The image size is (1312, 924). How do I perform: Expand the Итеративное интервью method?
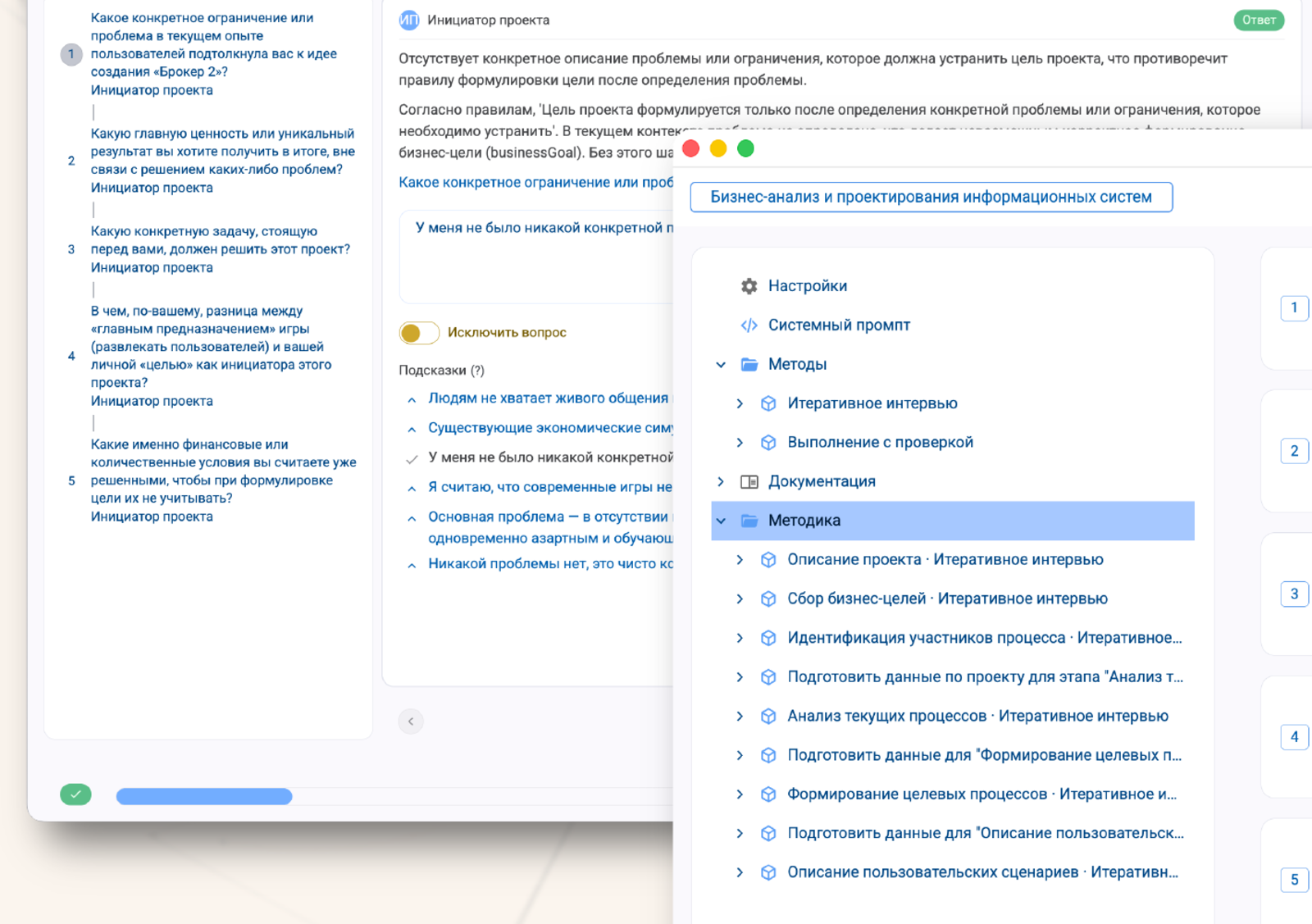(740, 403)
